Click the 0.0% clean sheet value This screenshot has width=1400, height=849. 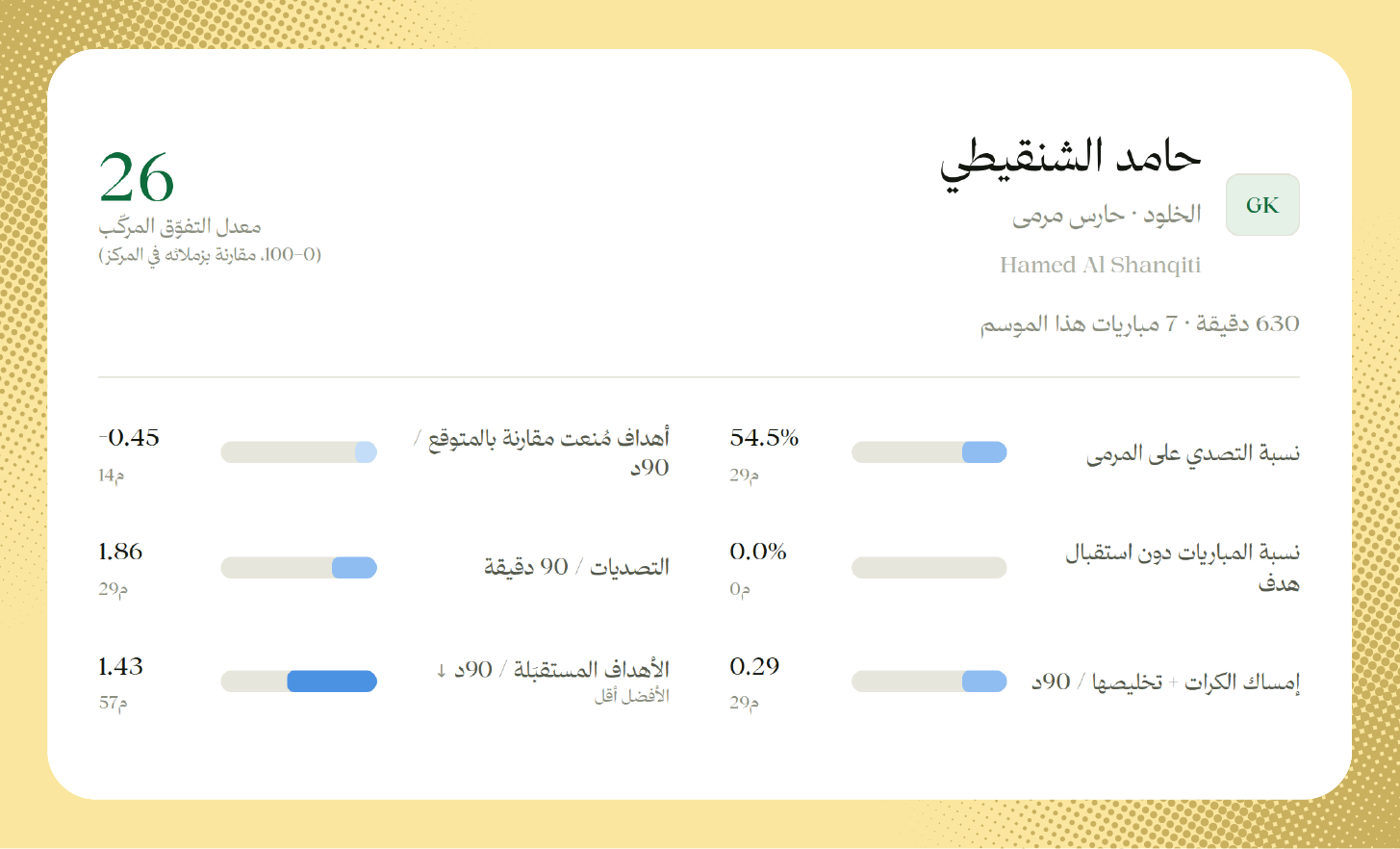(758, 552)
